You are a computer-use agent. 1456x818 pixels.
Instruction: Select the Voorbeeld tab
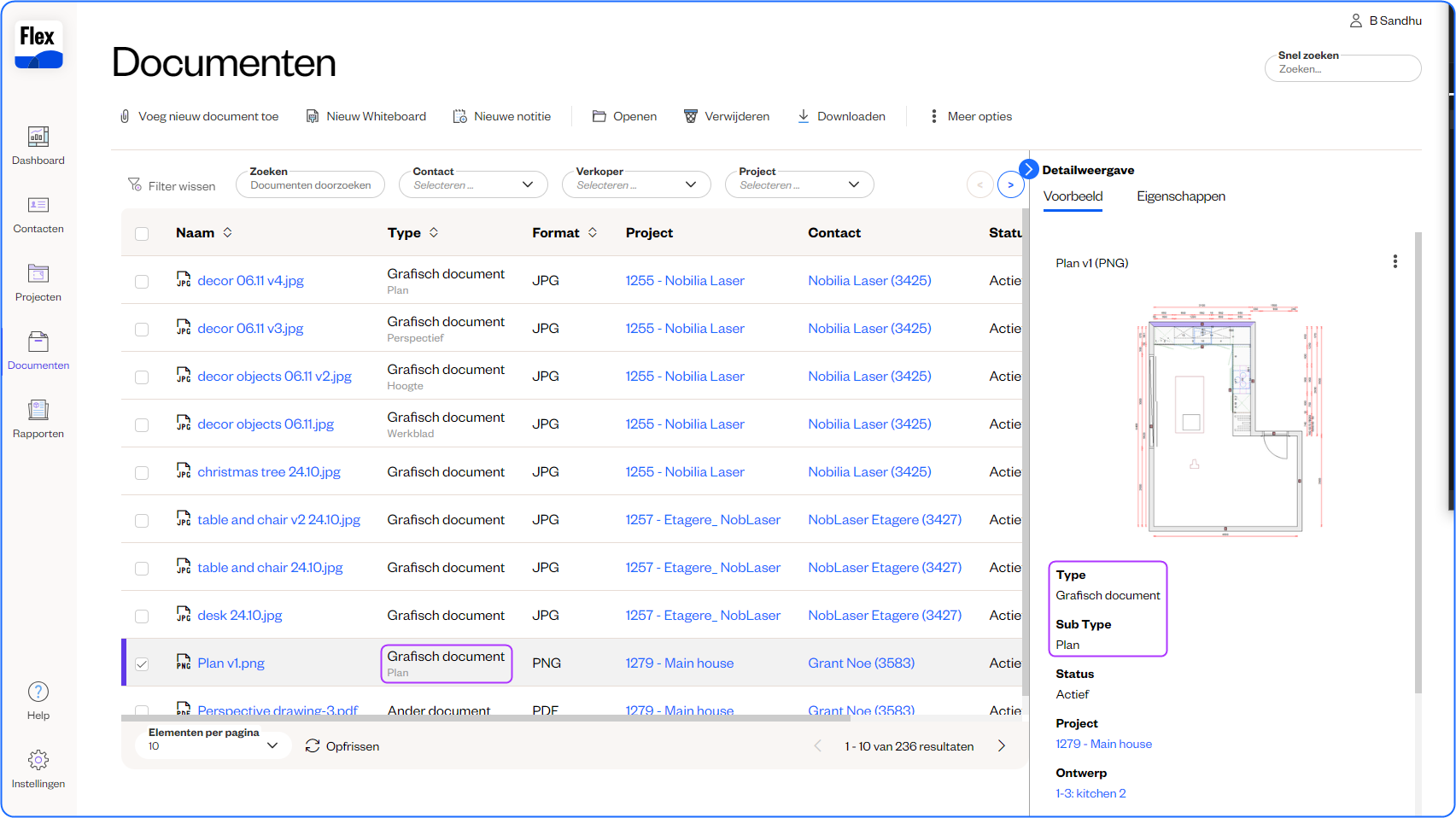pyautogui.click(x=1073, y=196)
